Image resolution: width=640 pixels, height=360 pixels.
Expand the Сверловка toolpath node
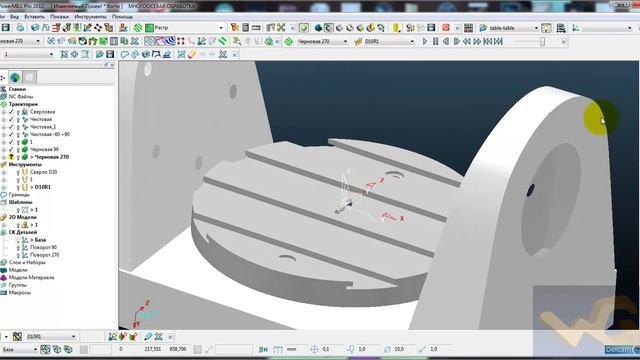[4, 112]
